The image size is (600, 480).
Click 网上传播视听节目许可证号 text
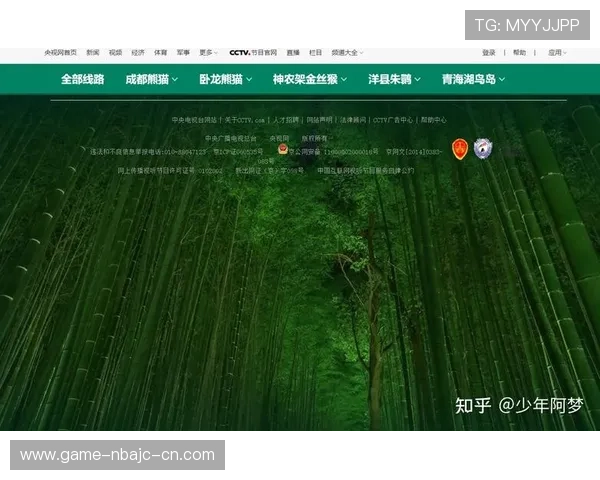[x=170, y=170]
